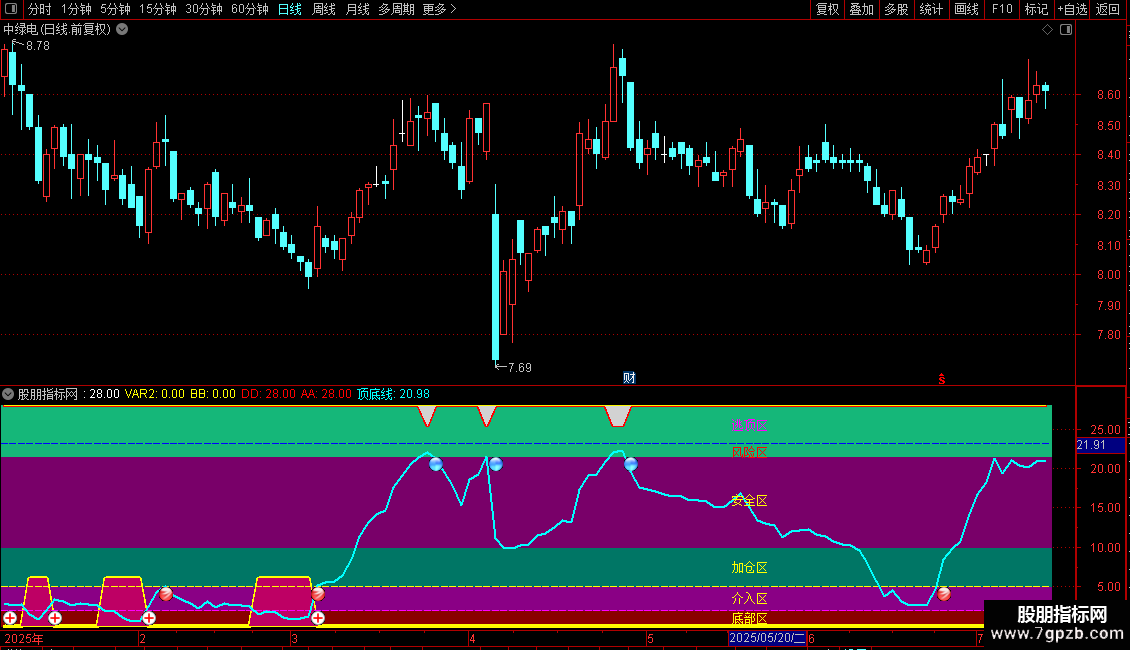Click the 介入区 zone label
The width and height of the screenshot is (1130, 650).
(x=749, y=598)
